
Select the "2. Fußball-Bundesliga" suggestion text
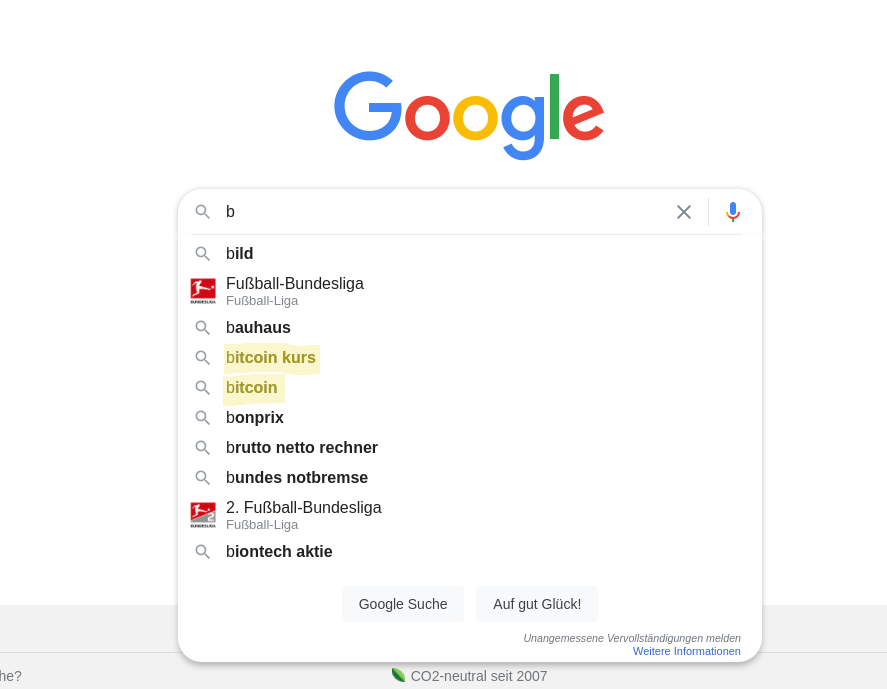(x=304, y=507)
